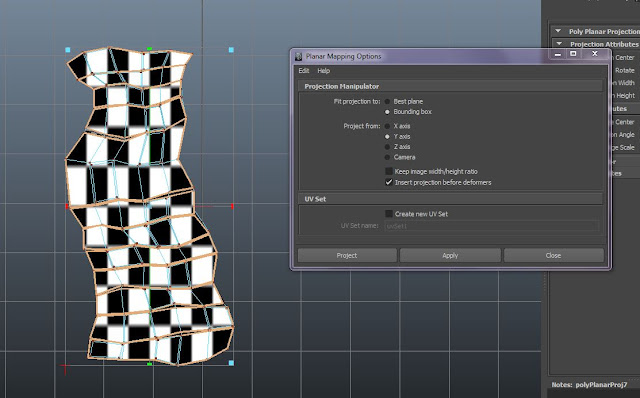
Task: Click green bottom-center manipulator handle
Action: tap(149, 363)
